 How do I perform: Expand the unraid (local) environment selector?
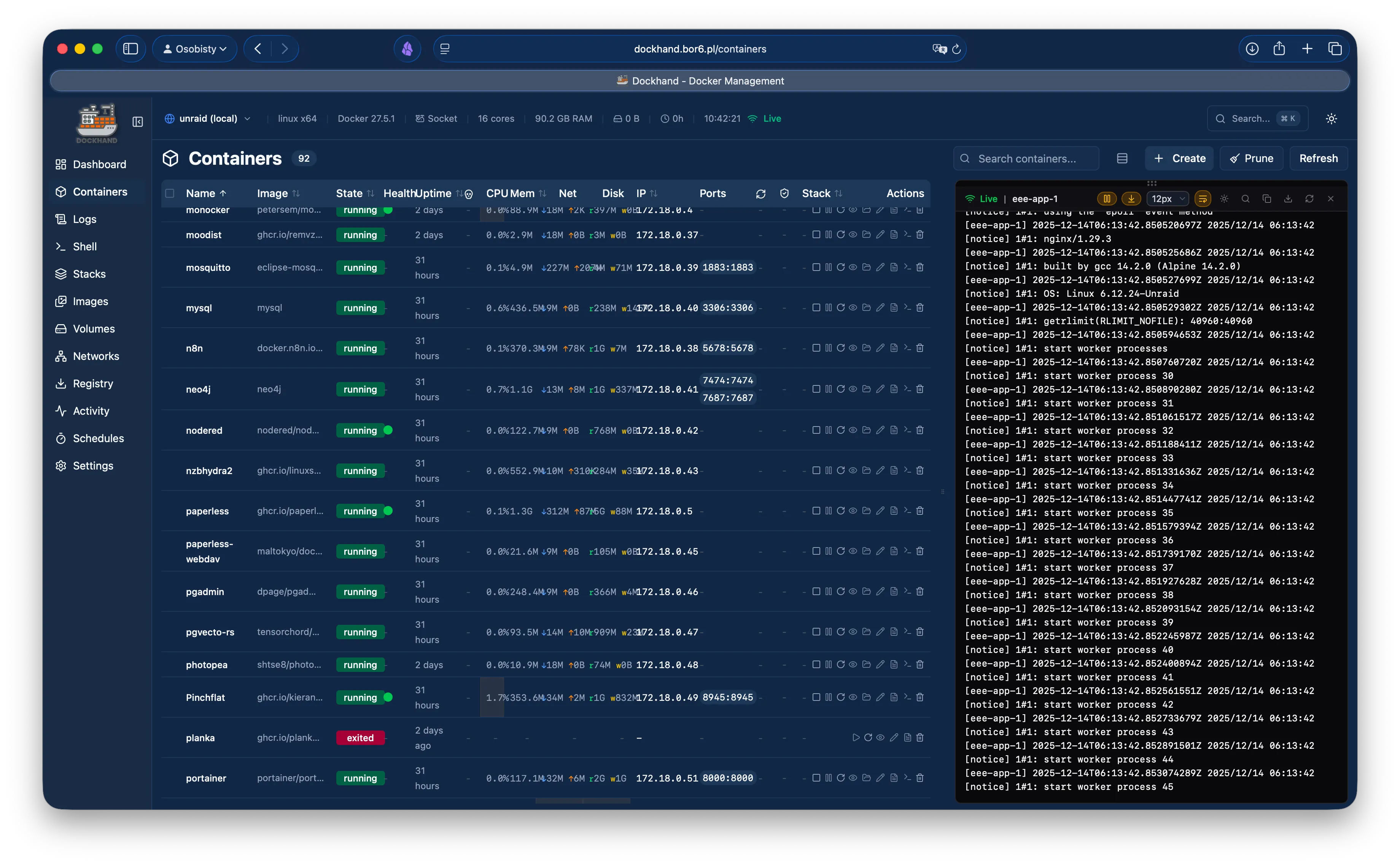point(208,119)
